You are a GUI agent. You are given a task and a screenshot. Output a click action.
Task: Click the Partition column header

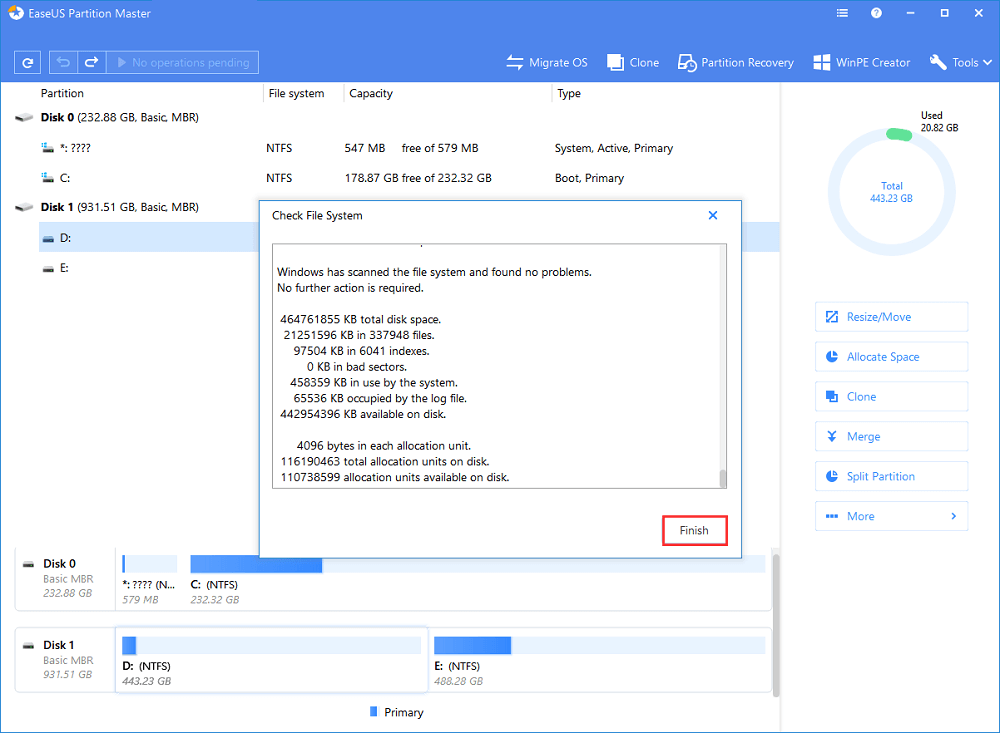pyautogui.click(x=62, y=93)
